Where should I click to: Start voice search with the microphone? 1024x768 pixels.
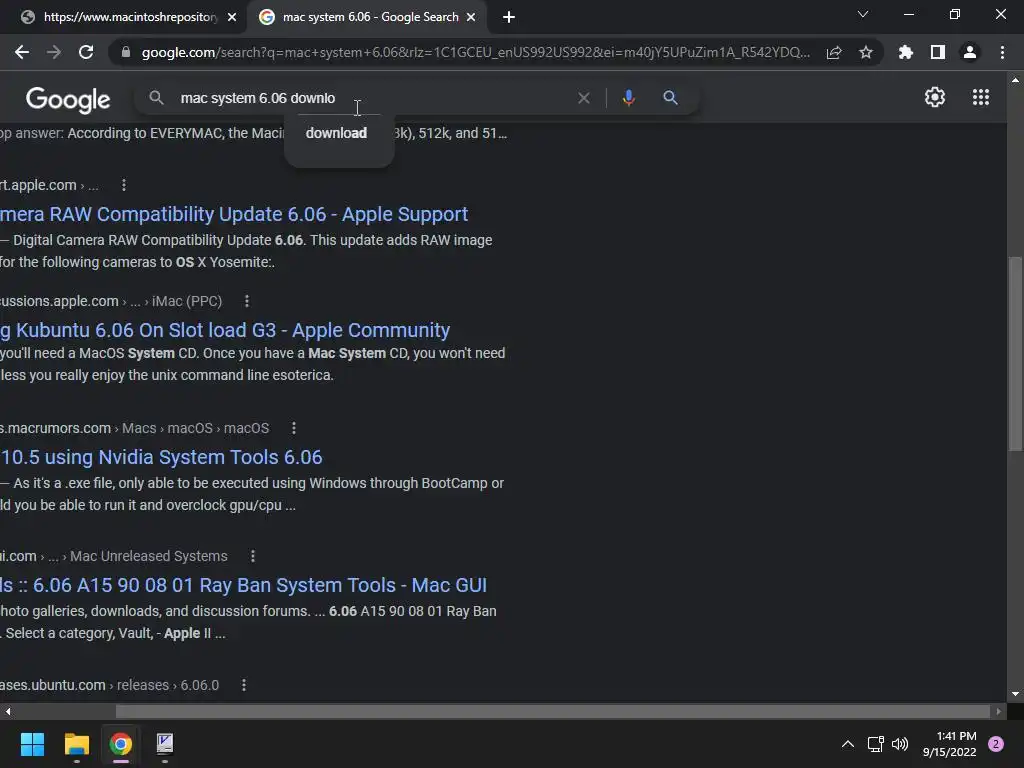[x=628, y=98]
